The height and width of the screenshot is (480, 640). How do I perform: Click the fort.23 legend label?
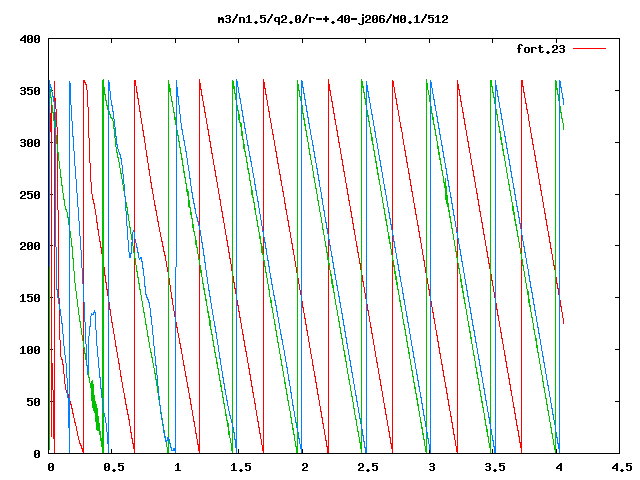(541, 49)
